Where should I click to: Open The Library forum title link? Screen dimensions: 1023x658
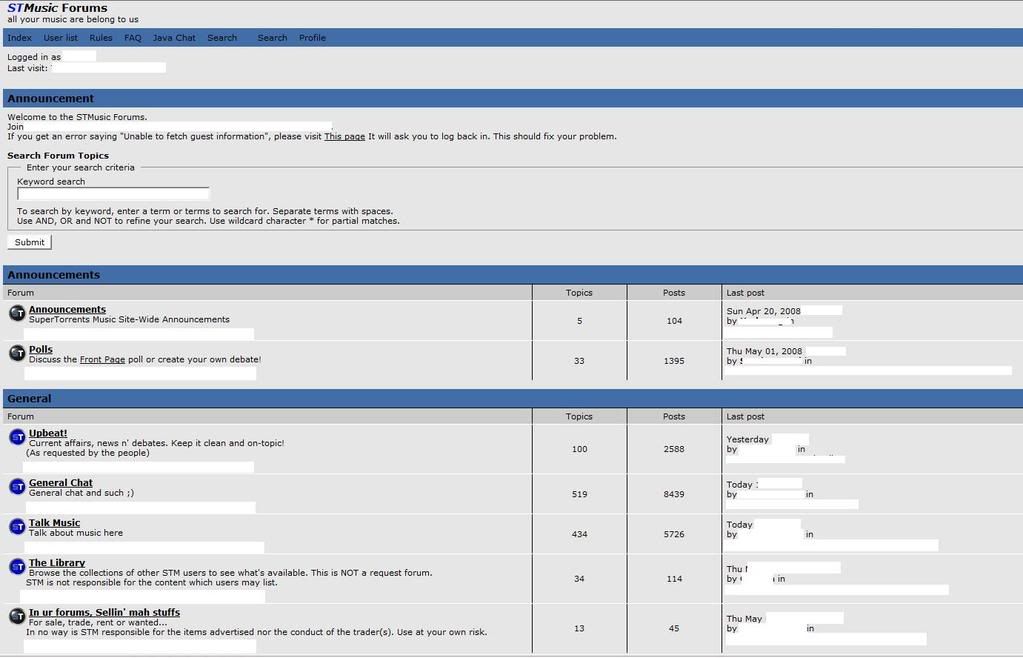coord(57,563)
